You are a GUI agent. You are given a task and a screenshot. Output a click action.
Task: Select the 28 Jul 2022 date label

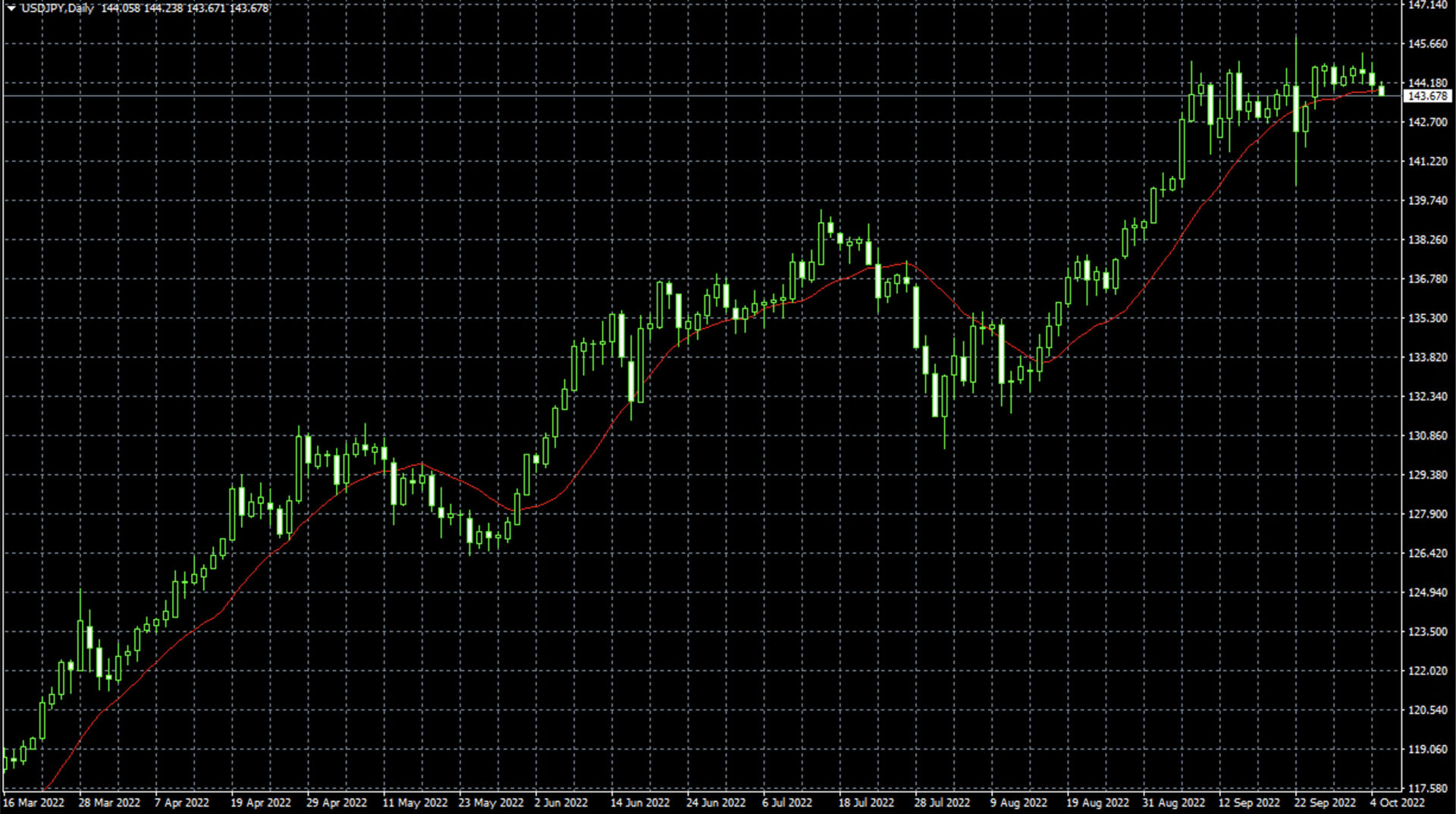pos(942,803)
